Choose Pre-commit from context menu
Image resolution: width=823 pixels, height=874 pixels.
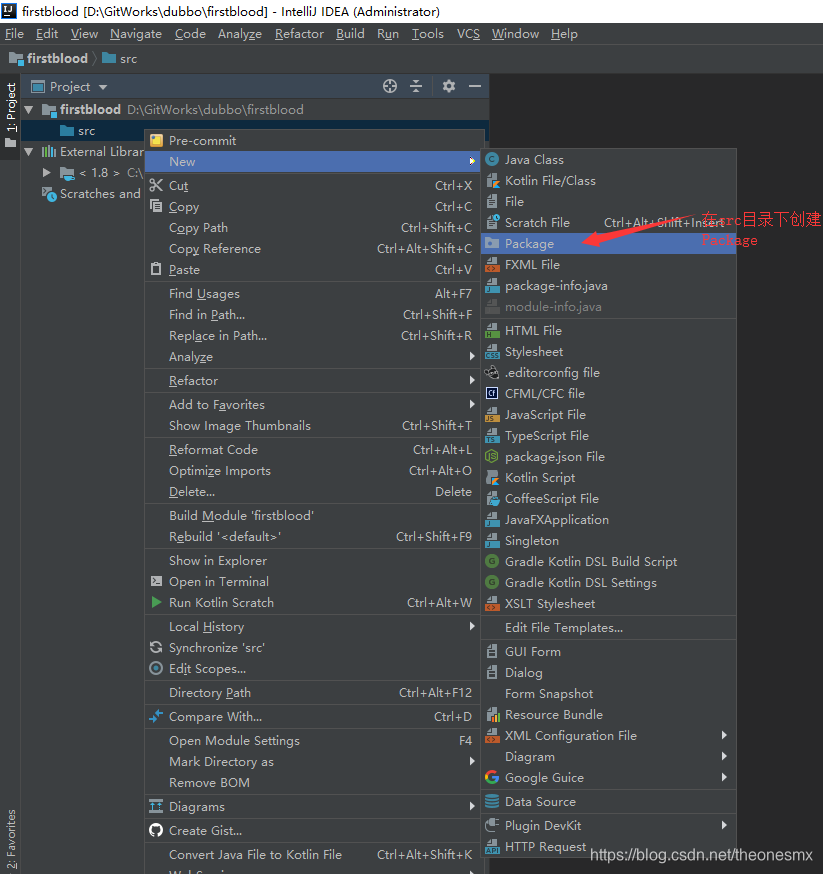[312, 140]
